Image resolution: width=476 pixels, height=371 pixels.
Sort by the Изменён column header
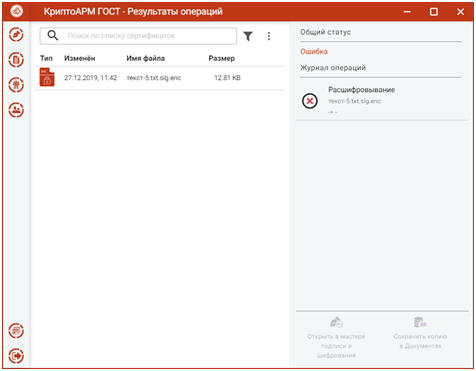pyautogui.click(x=80, y=58)
